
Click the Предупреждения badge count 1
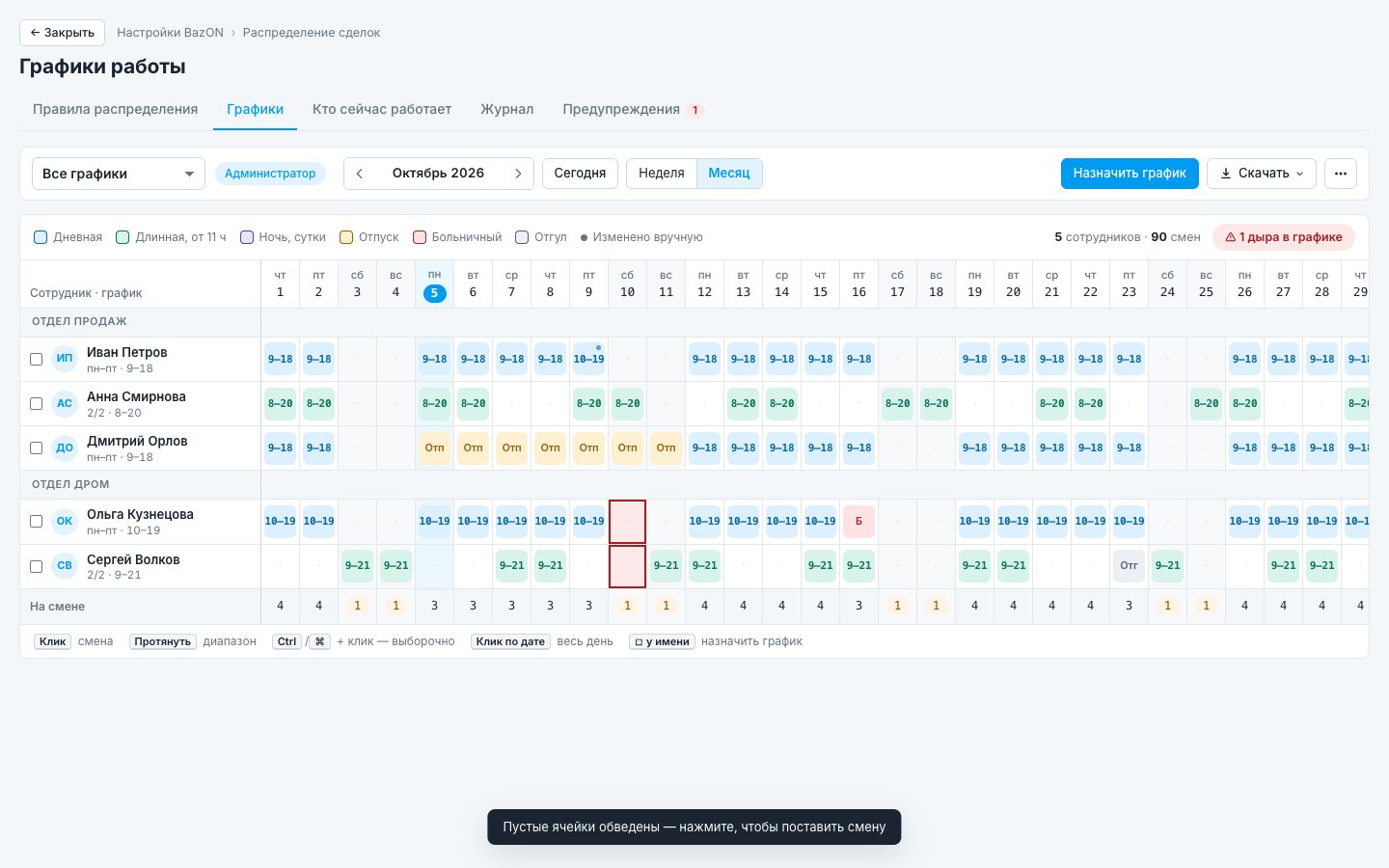[x=694, y=110]
